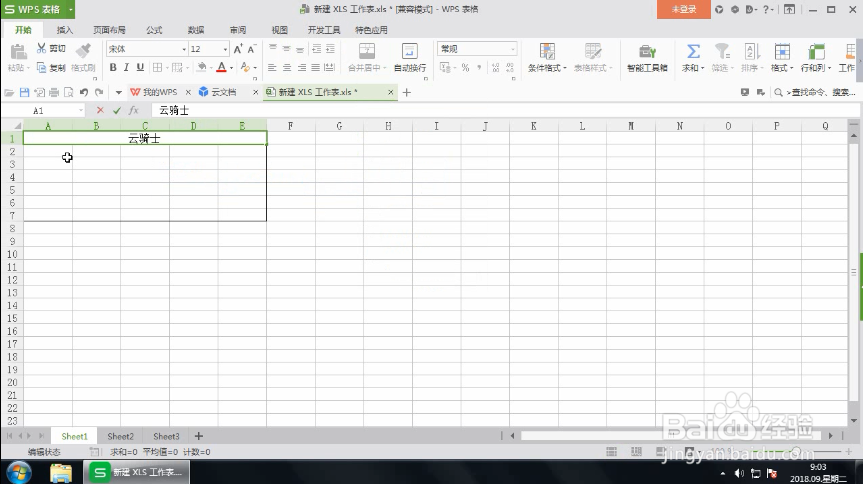The height and width of the screenshot is (484, 863).
Task: Click the decrease decimal places icon
Action: [x=510, y=68]
